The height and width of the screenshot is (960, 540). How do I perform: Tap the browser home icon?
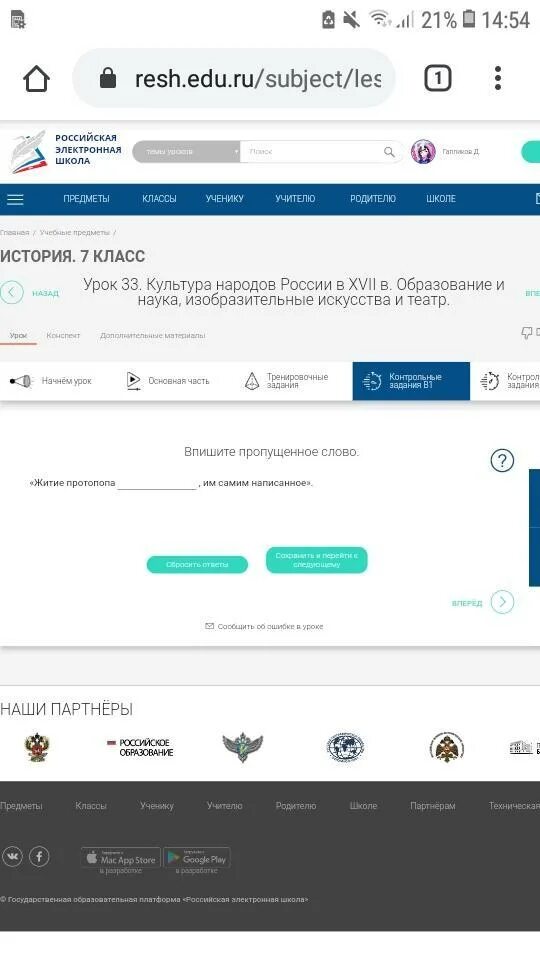(36, 78)
